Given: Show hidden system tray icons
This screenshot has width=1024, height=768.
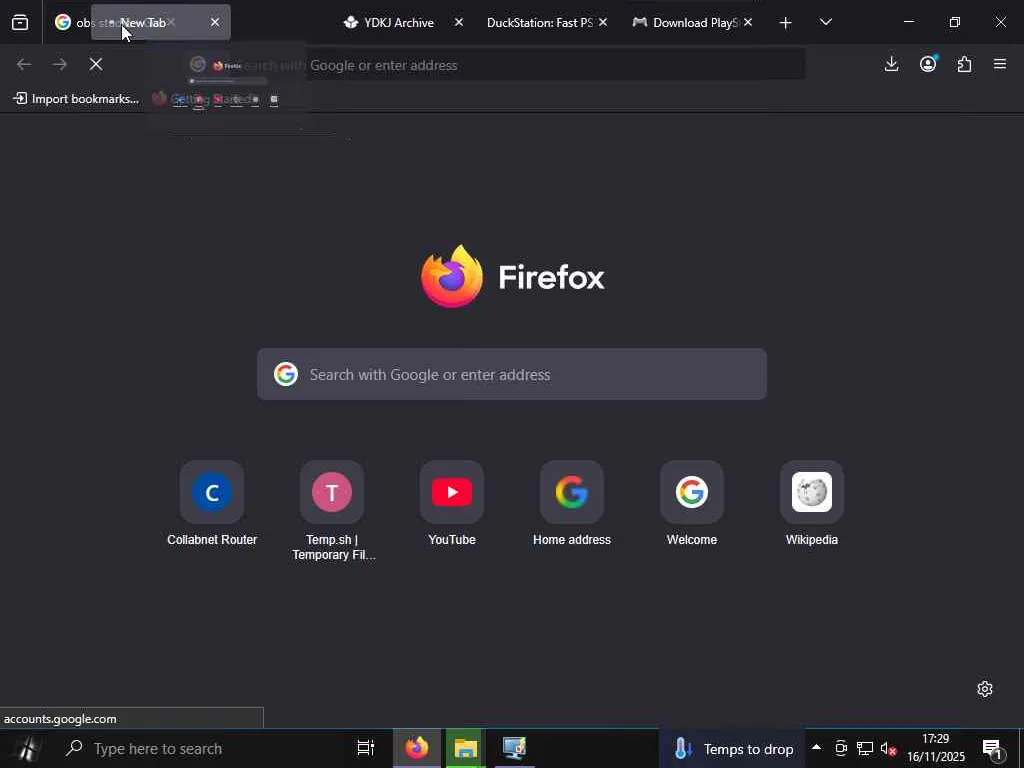Looking at the screenshot, I should [x=816, y=748].
